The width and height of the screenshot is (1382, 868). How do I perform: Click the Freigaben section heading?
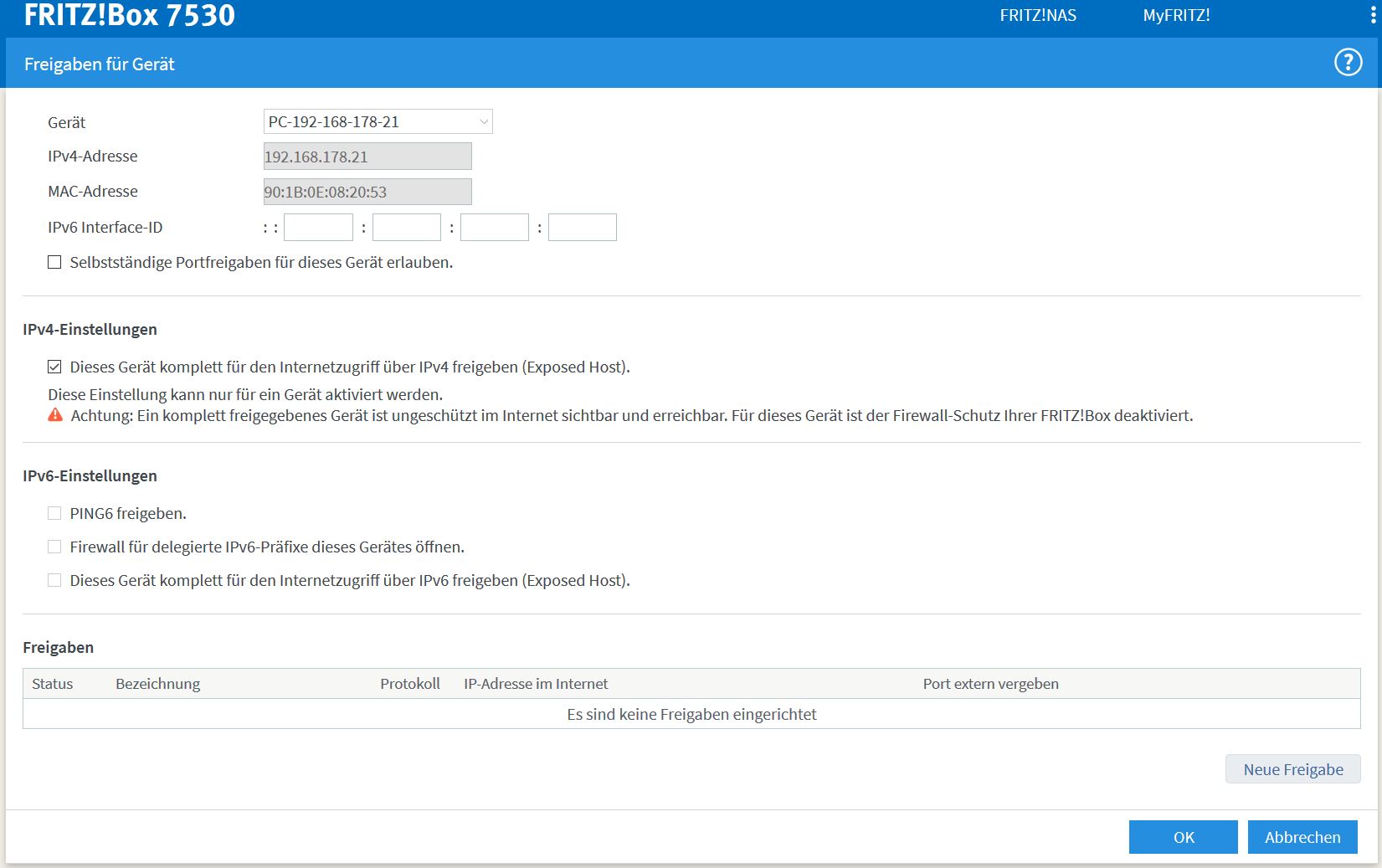[58, 647]
